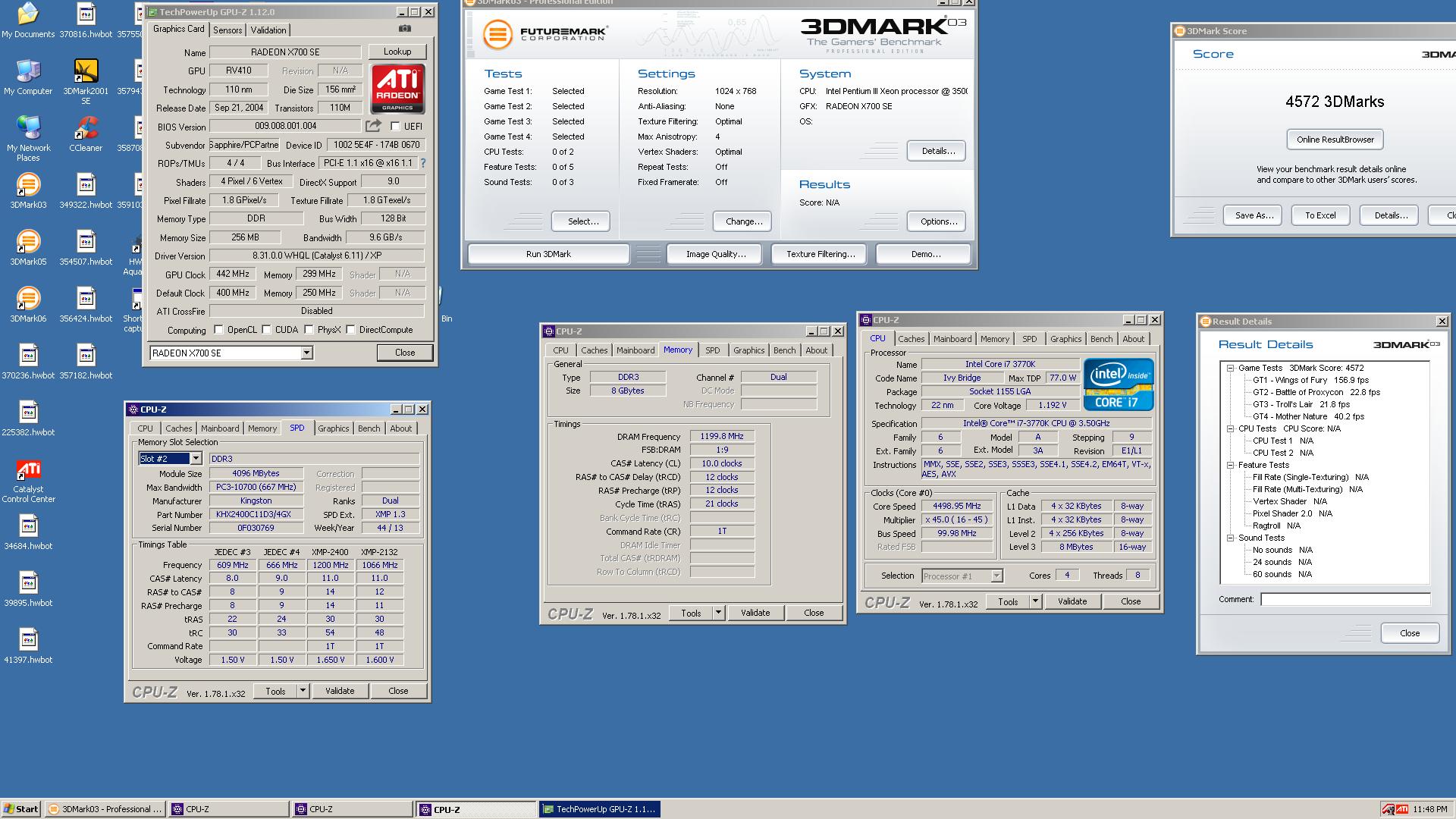Select 39895.hwbot file icon
1456x819 pixels.
coord(28,589)
